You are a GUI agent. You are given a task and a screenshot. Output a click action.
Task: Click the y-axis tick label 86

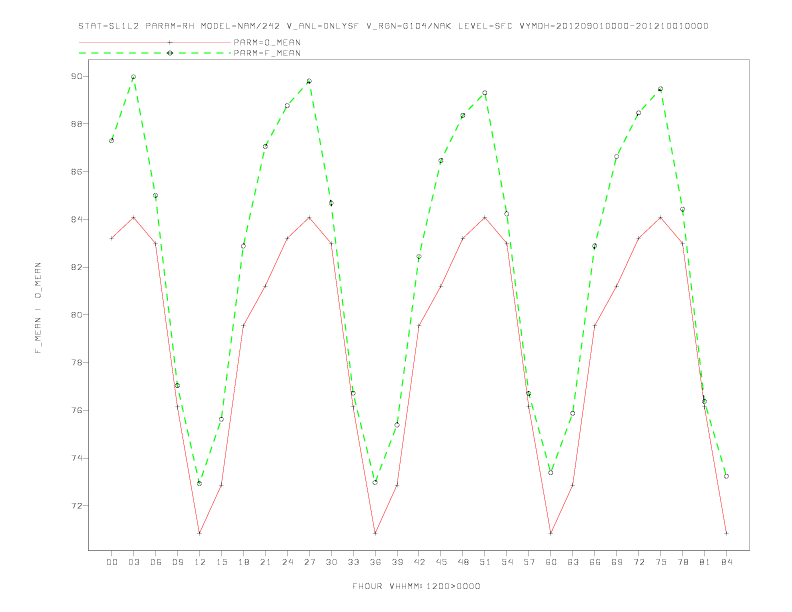click(x=76, y=172)
